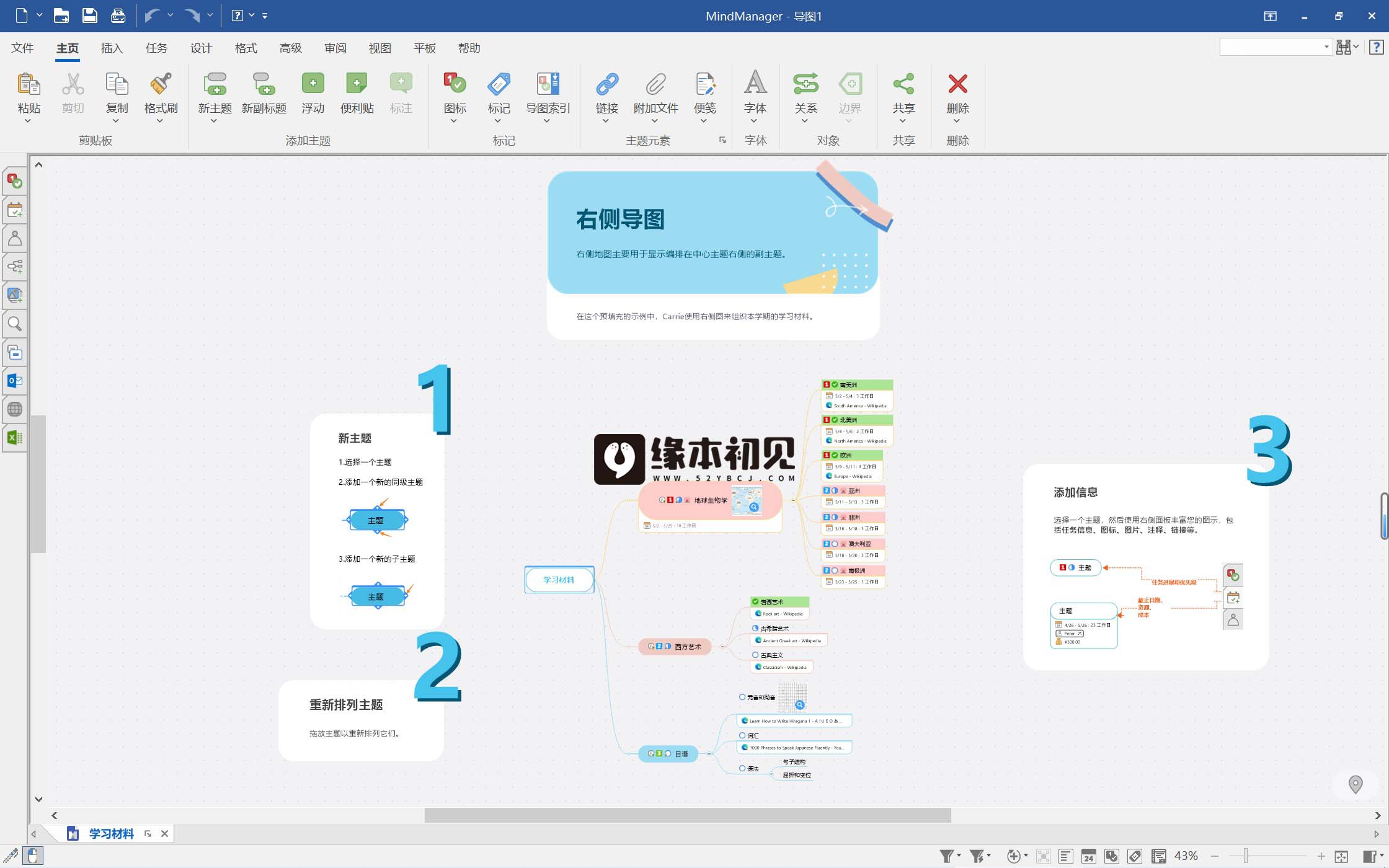Click zoom out minus button
The height and width of the screenshot is (868, 1389).
click(1214, 856)
